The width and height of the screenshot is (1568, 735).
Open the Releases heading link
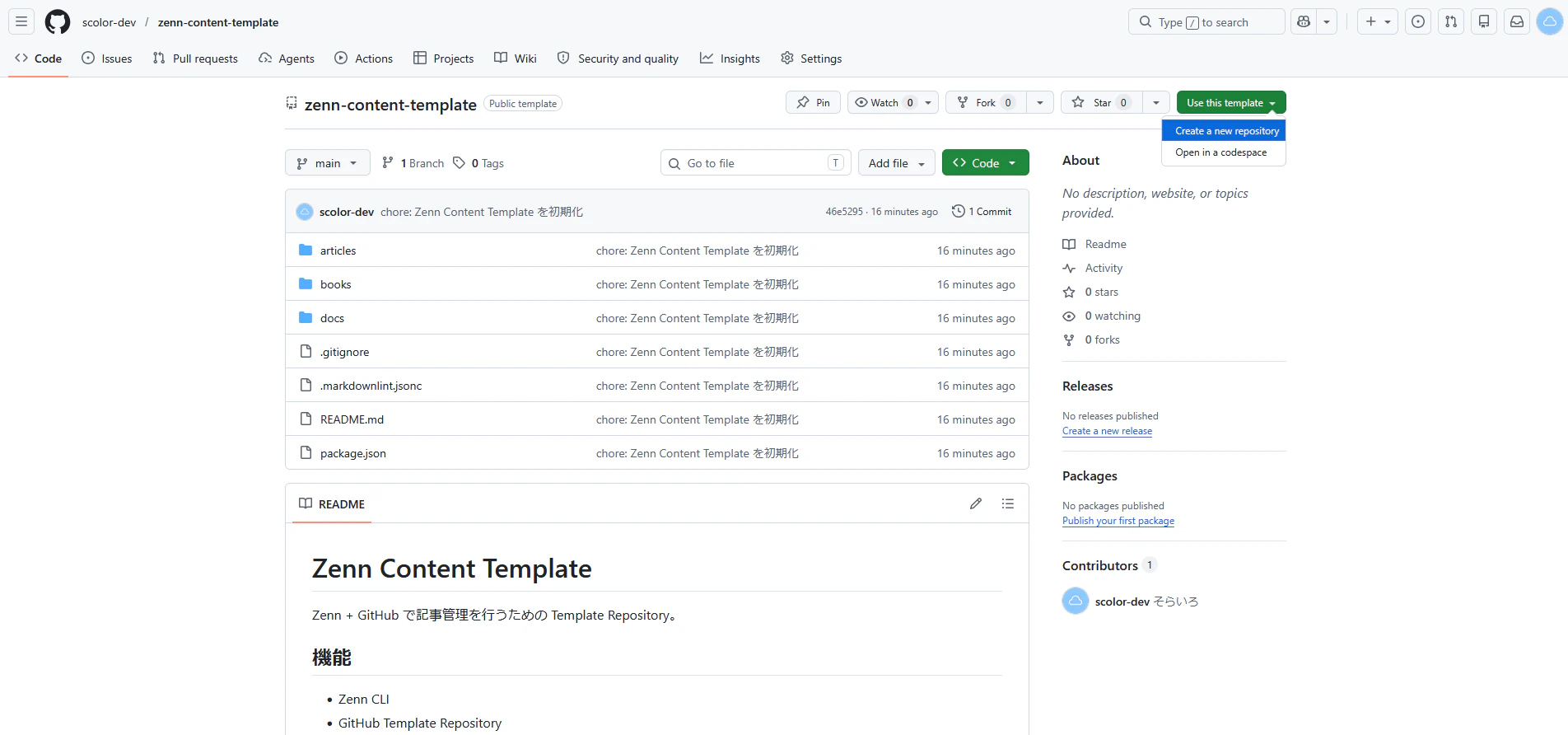[x=1087, y=386]
